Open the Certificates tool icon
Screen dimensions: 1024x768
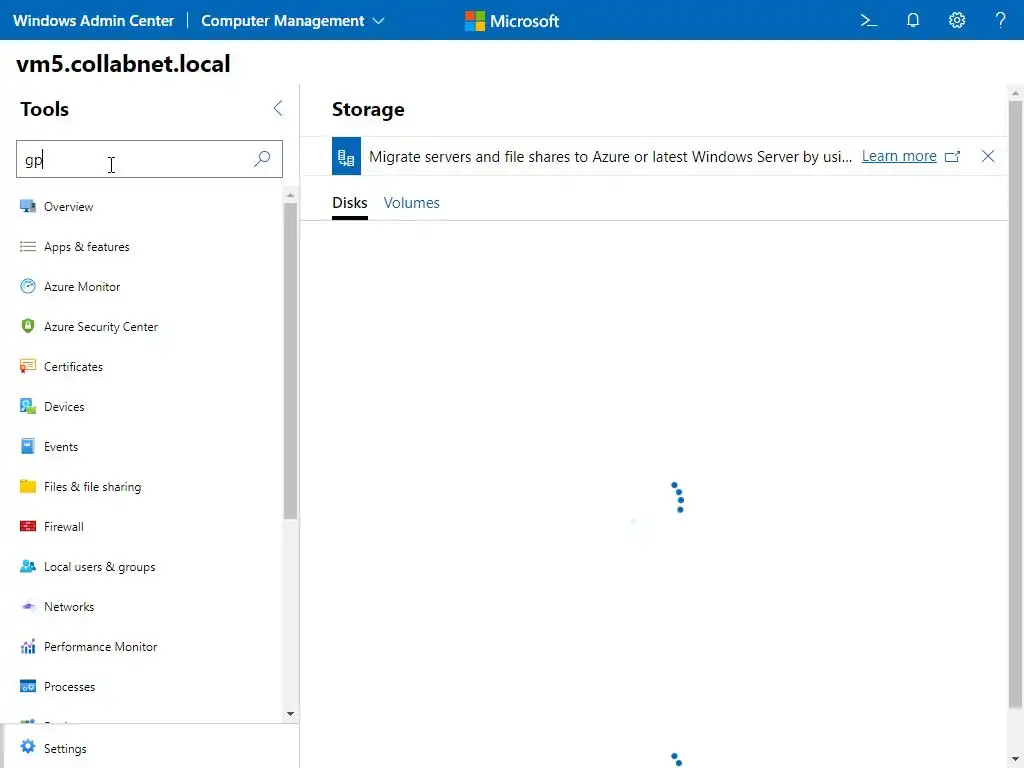(x=28, y=367)
